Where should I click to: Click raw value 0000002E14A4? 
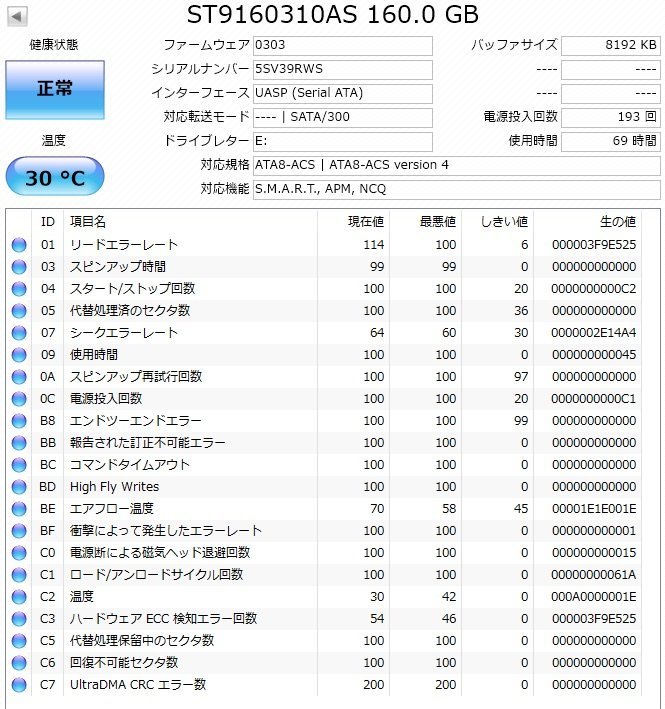(594, 333)
